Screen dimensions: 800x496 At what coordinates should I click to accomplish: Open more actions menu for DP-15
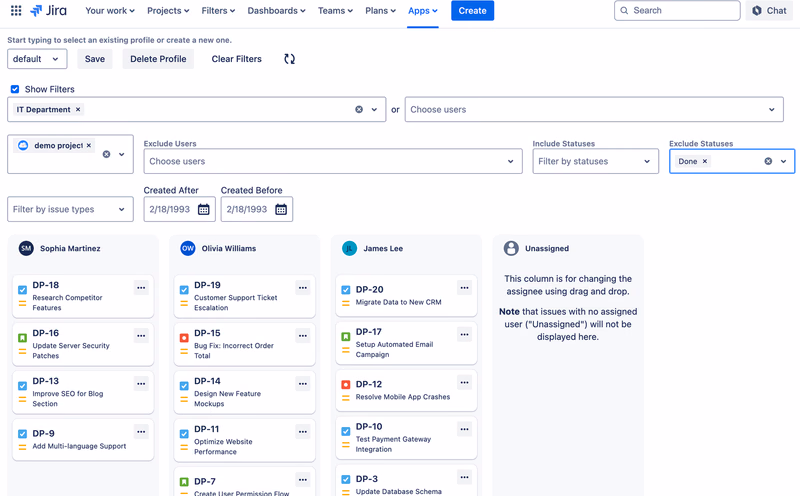click(303, 336)
